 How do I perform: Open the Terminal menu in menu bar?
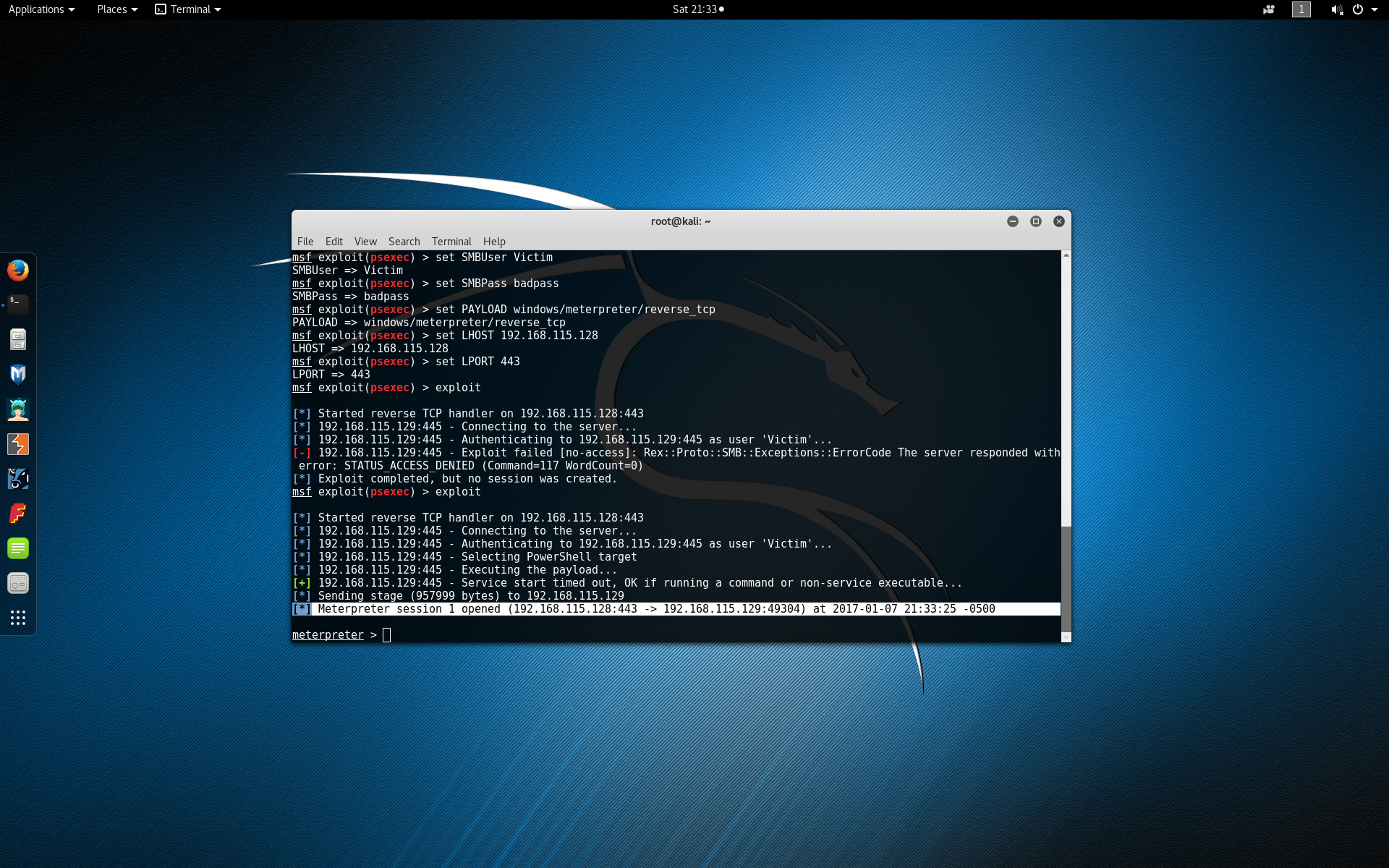(x=451, y=242)
